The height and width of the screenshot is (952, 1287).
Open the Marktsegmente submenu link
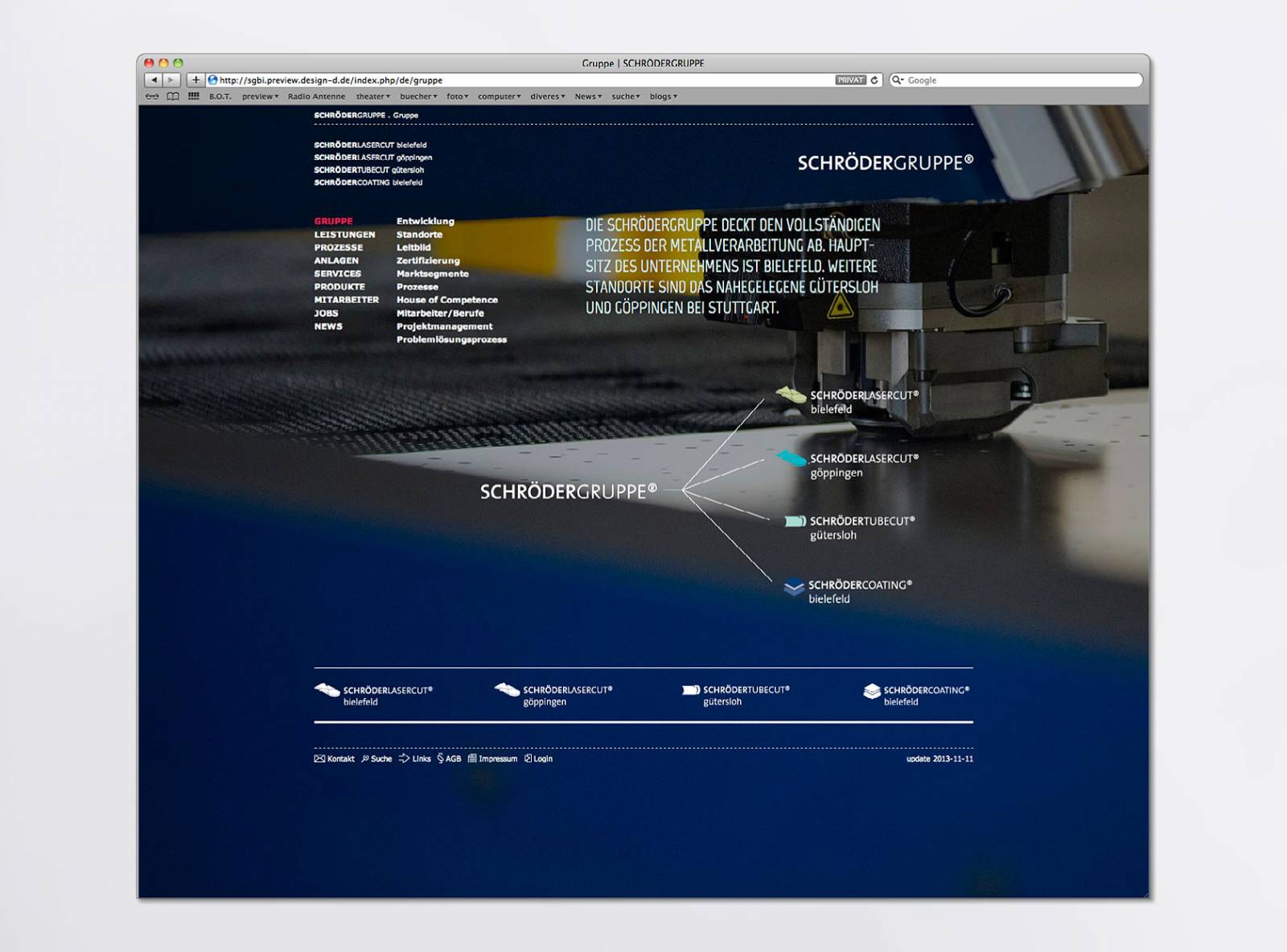432,273
